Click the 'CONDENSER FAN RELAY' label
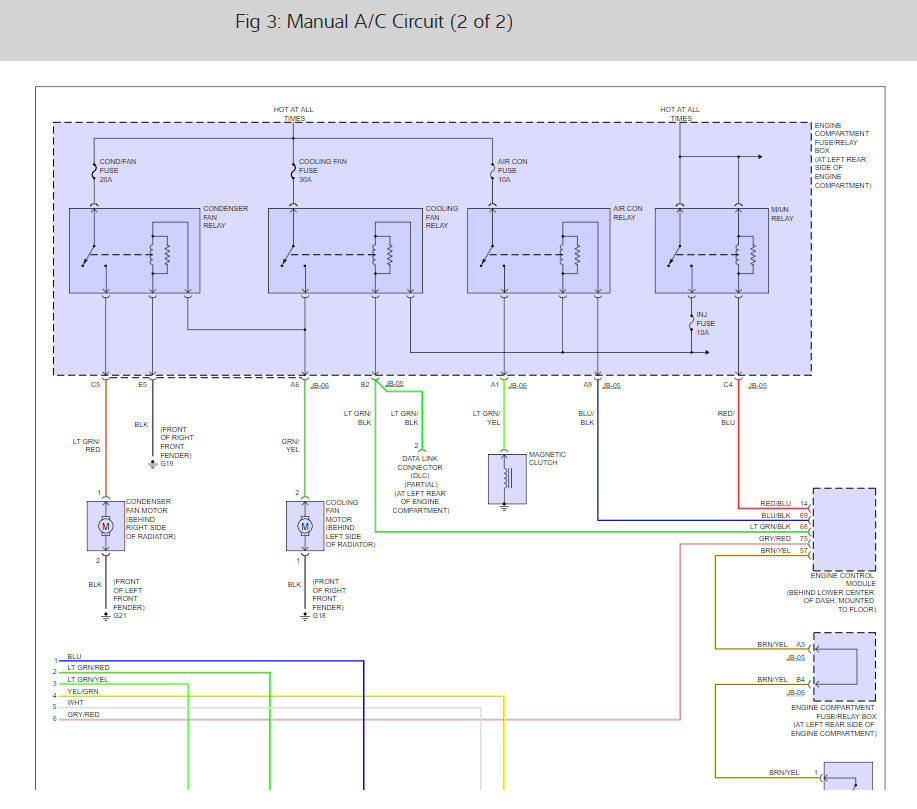Viewport: 917px width, 809px height. click(225, 217)
